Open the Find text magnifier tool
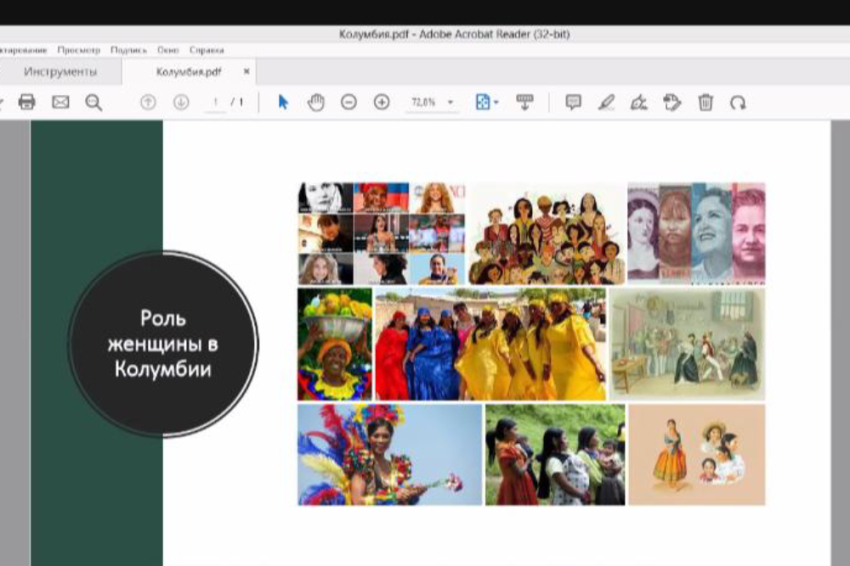 pyautogui.click(x=93, y=102)
